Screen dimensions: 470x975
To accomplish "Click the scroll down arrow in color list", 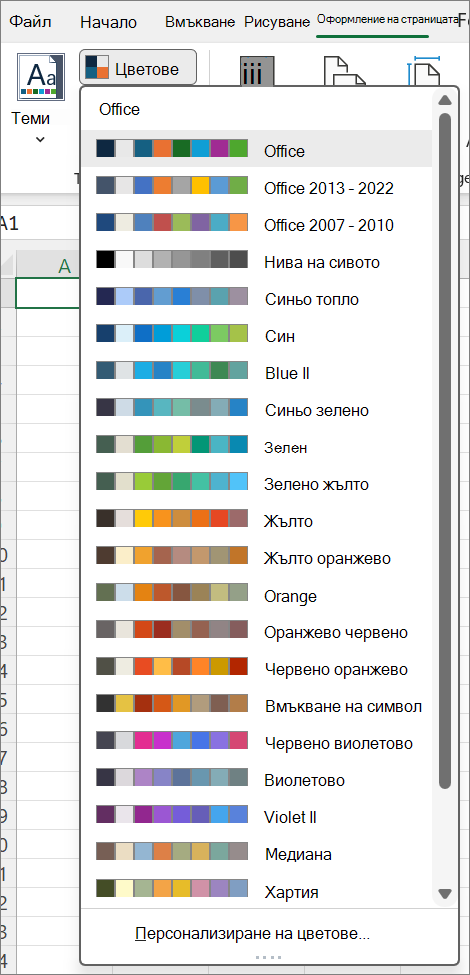I will point(444,894).
